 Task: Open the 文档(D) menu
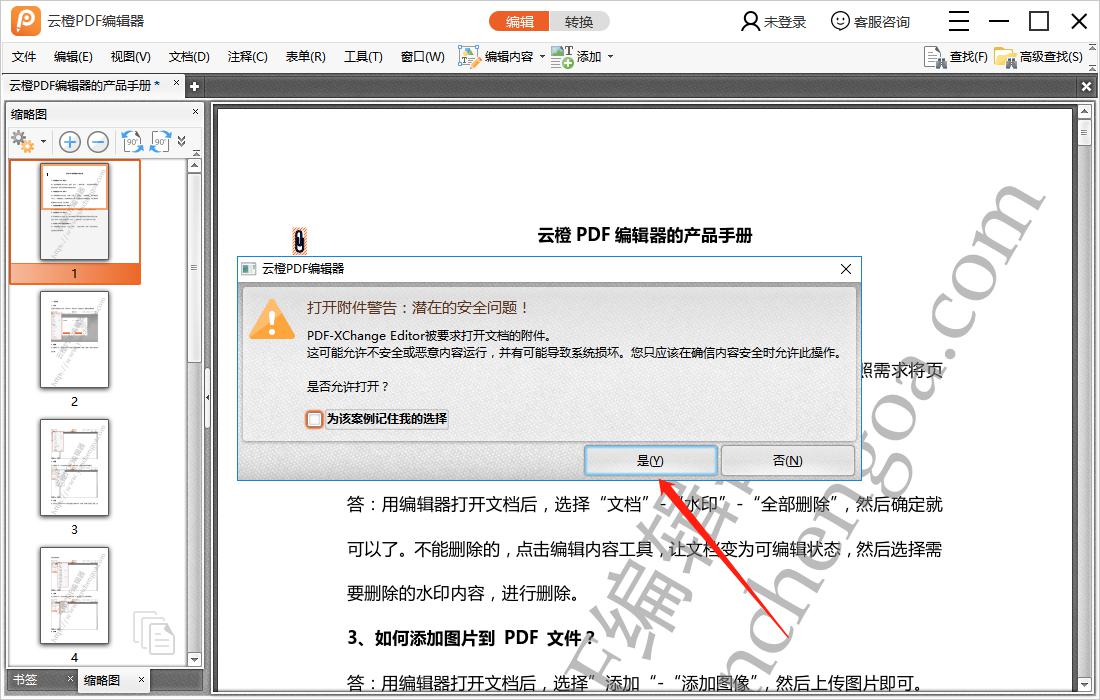189,57
